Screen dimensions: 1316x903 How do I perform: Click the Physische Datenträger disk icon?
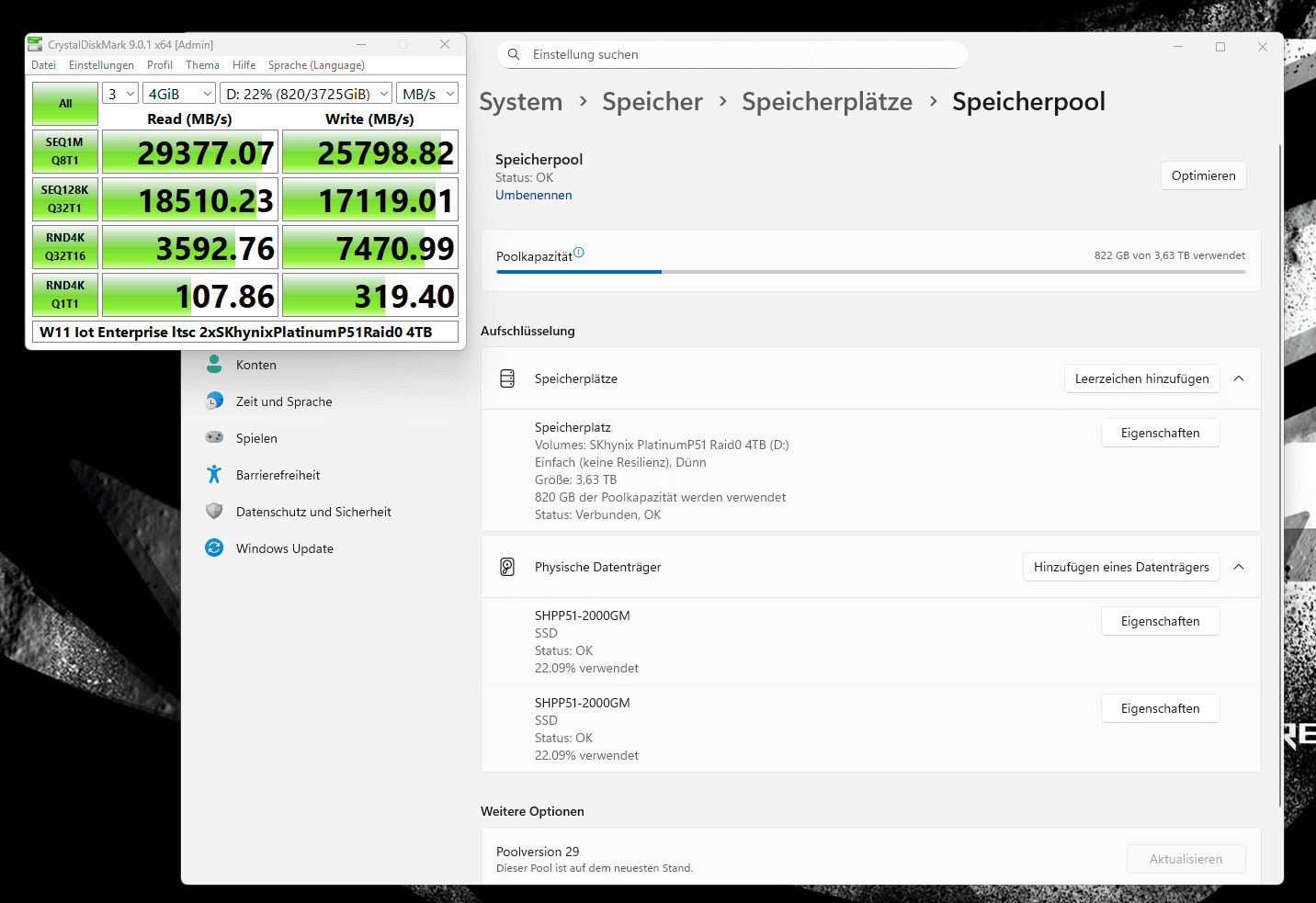507,567
